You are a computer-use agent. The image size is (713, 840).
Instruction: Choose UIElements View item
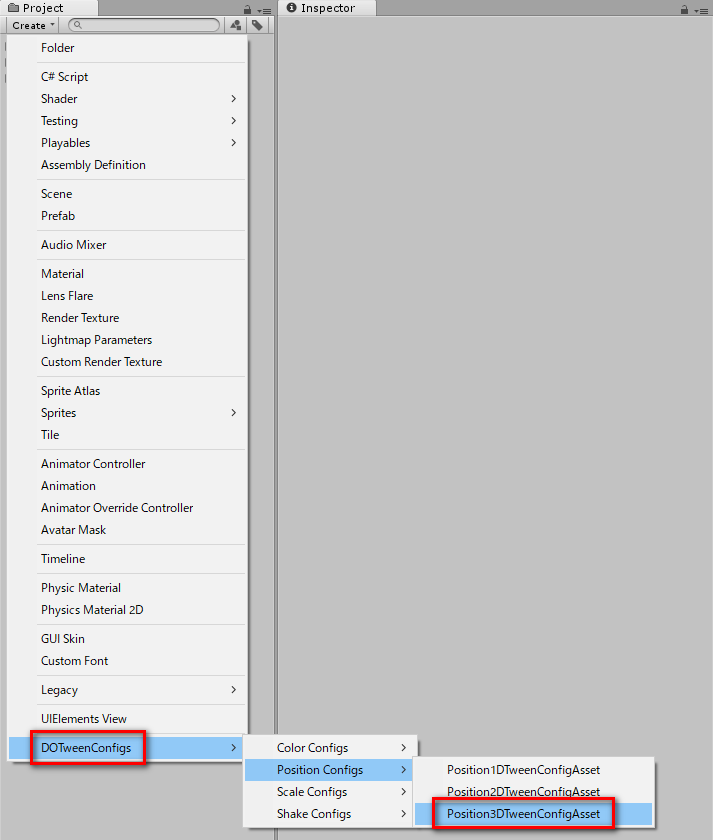coord(127,717)
